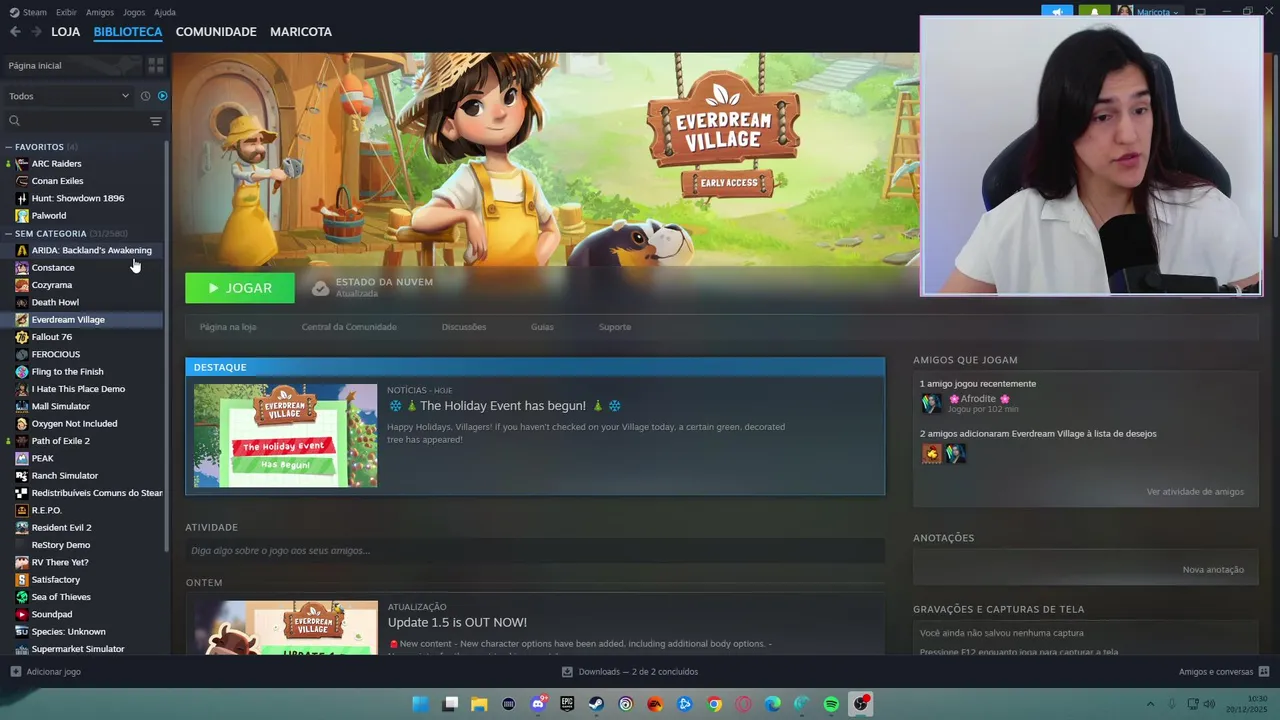Viewport: 1280px width, 720px height.
Task: Click the activity comment input field
Action: [535, 551]
